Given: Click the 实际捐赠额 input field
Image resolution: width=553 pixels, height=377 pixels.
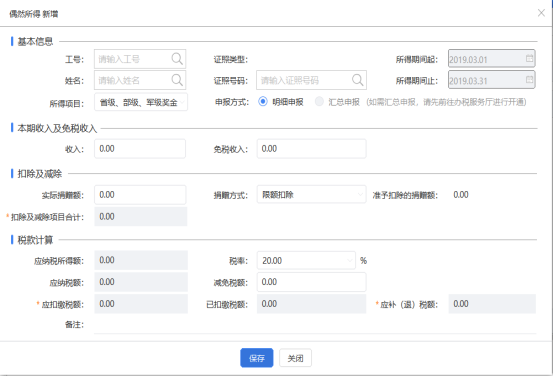Looking at the screenshot, I should 140,195.
